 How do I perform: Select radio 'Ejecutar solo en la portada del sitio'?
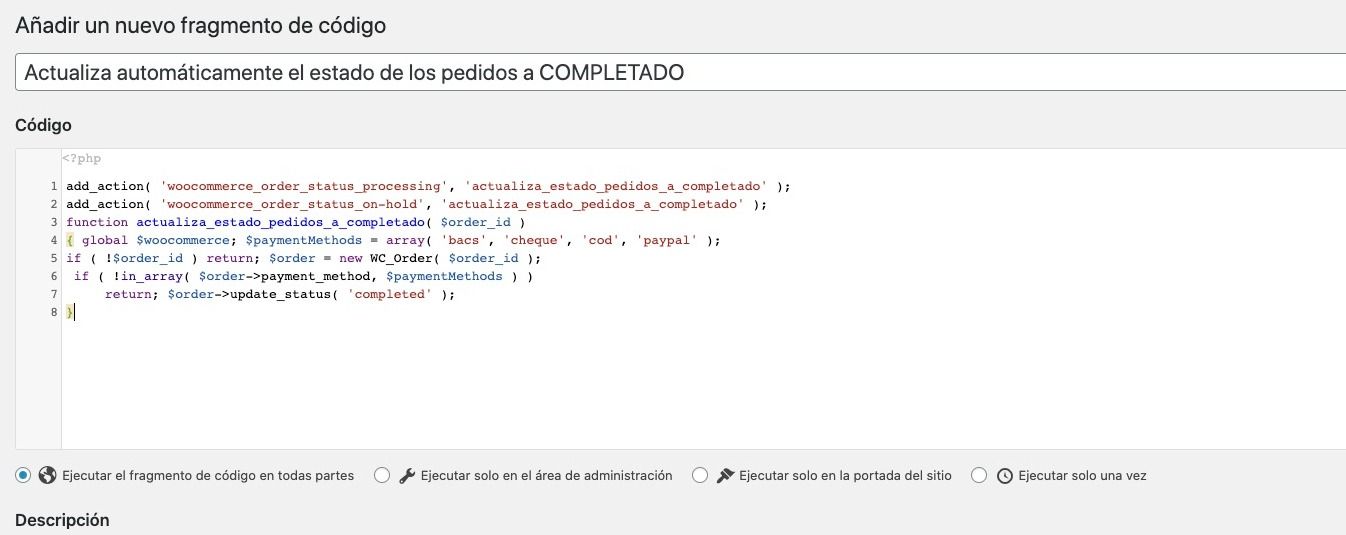[x=700, y=476]
